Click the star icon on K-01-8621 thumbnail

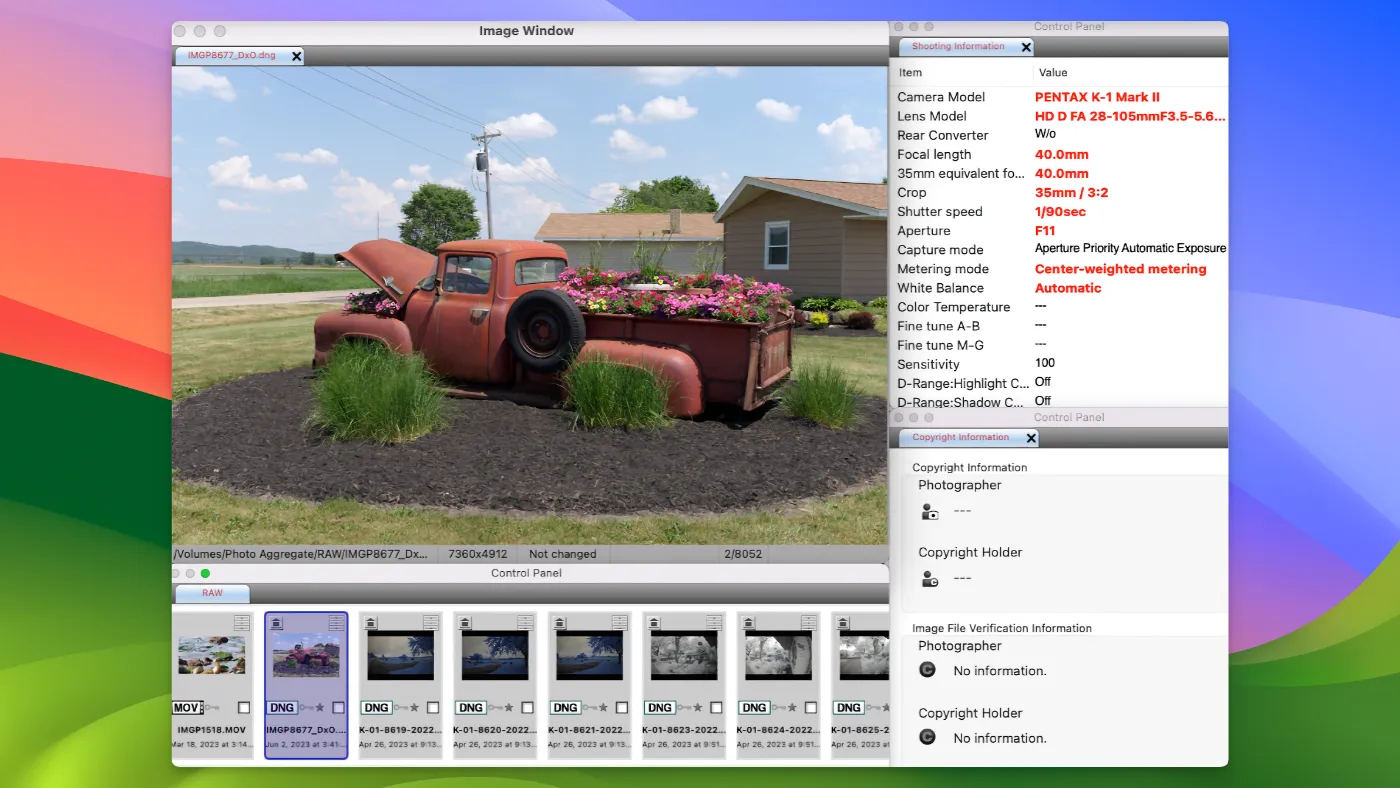603,708
